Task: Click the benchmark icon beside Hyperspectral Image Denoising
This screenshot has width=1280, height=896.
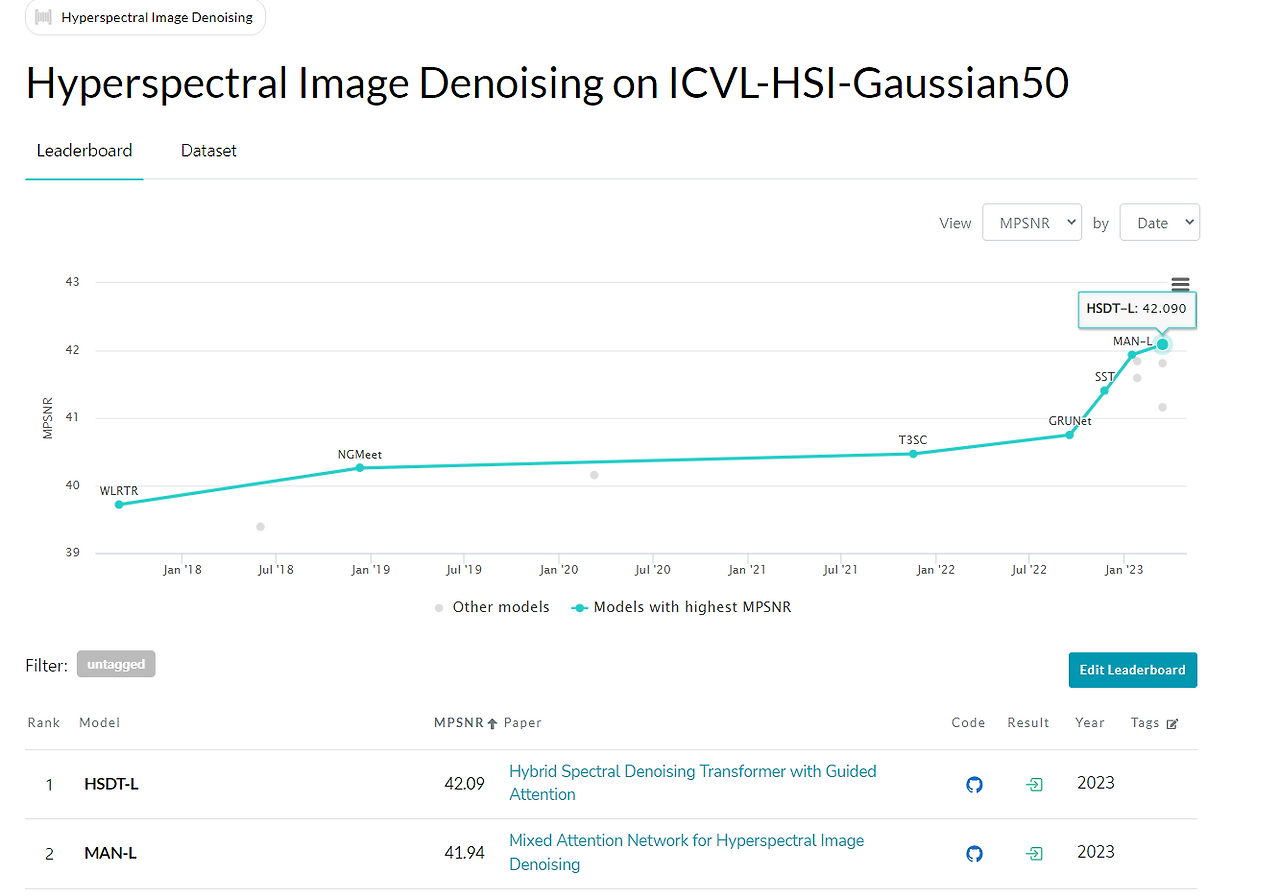Action: pyautogui.click(x=42, y=17)
